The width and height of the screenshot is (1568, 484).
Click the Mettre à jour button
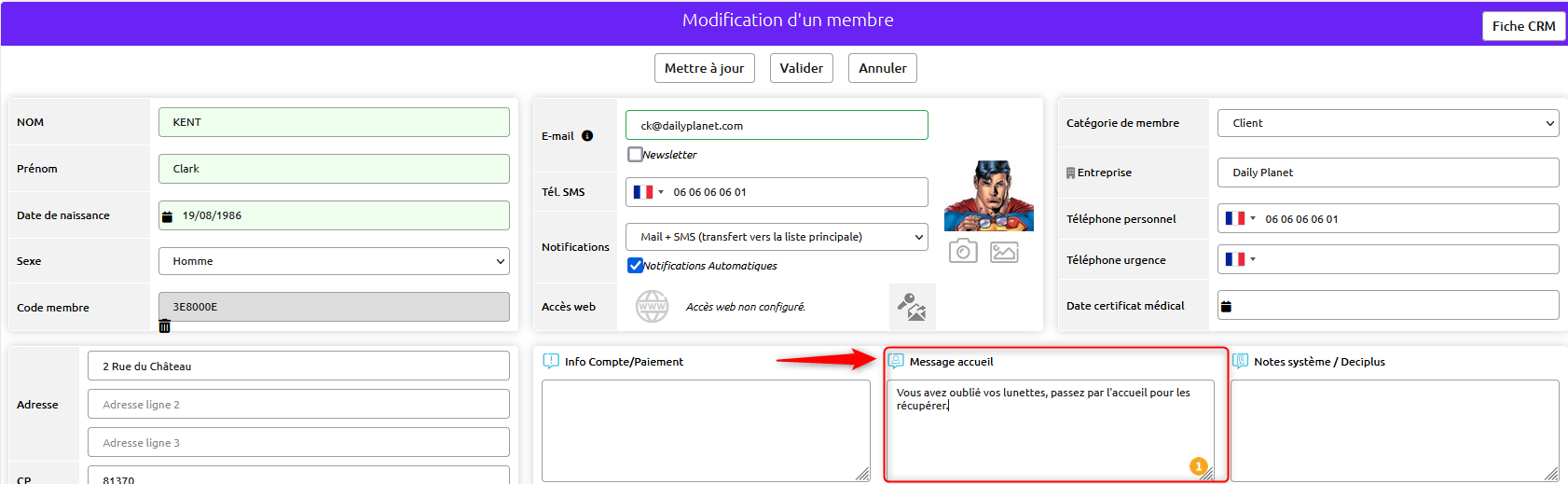tap(705, 68)
